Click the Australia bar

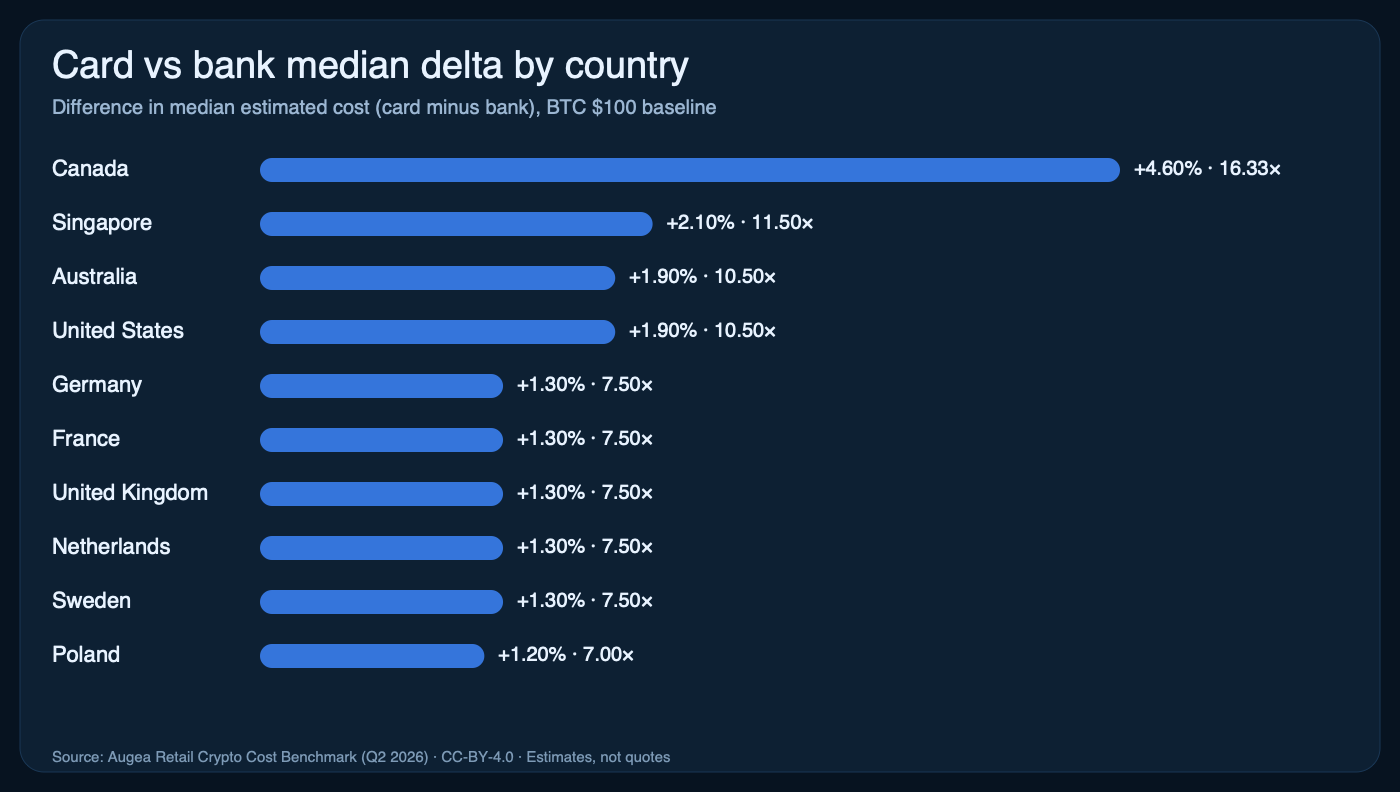pos(437,278)
